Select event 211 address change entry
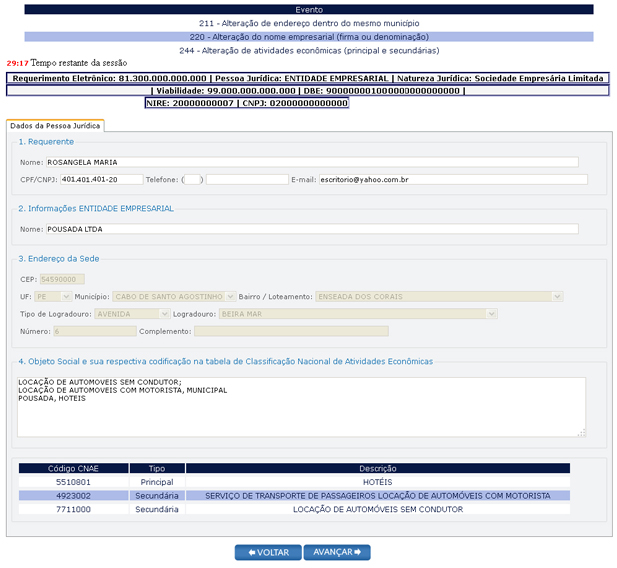This screenshot has width=617, height=568. click(308, 22)
